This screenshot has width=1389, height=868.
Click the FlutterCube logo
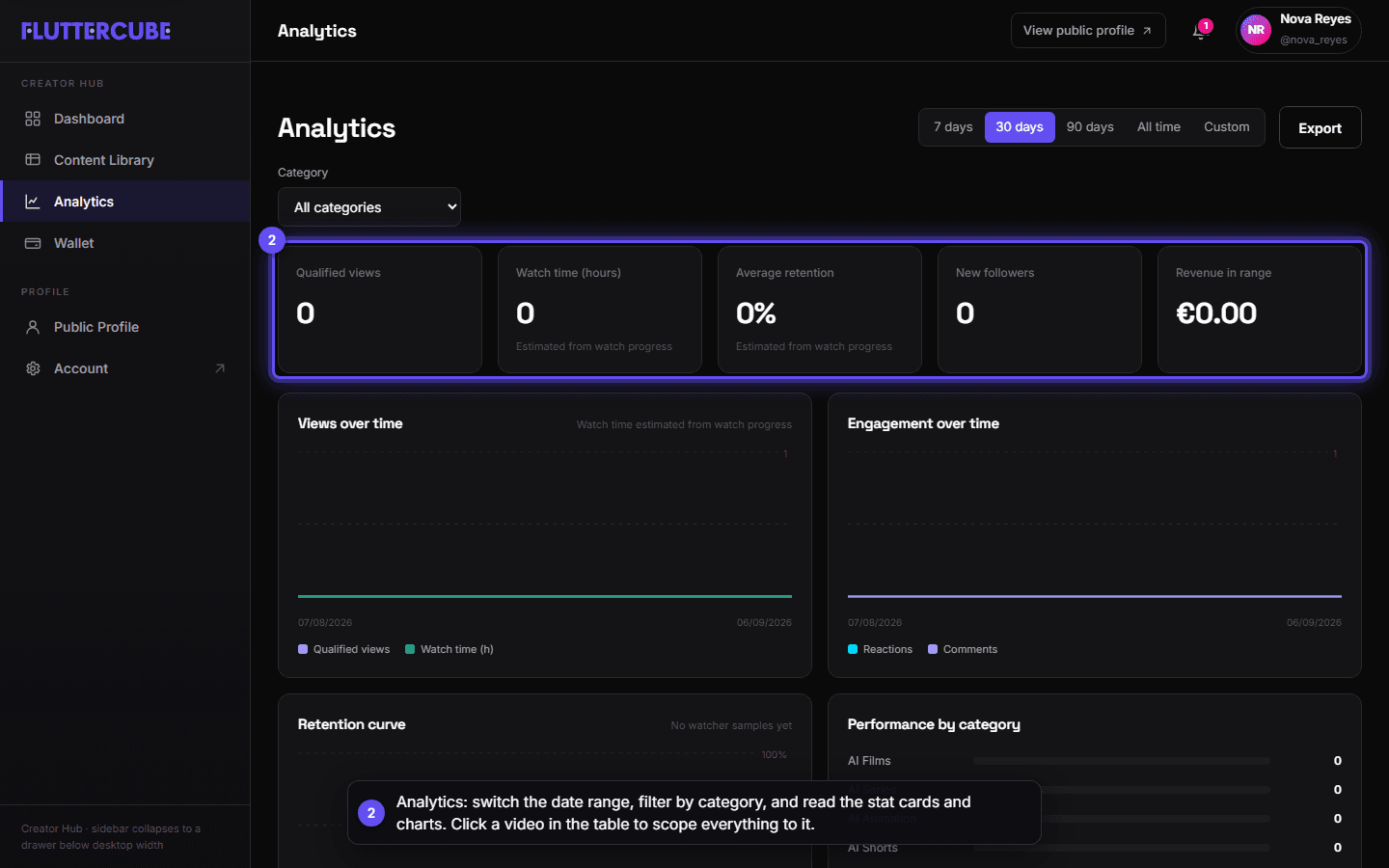tap(95, 31)
